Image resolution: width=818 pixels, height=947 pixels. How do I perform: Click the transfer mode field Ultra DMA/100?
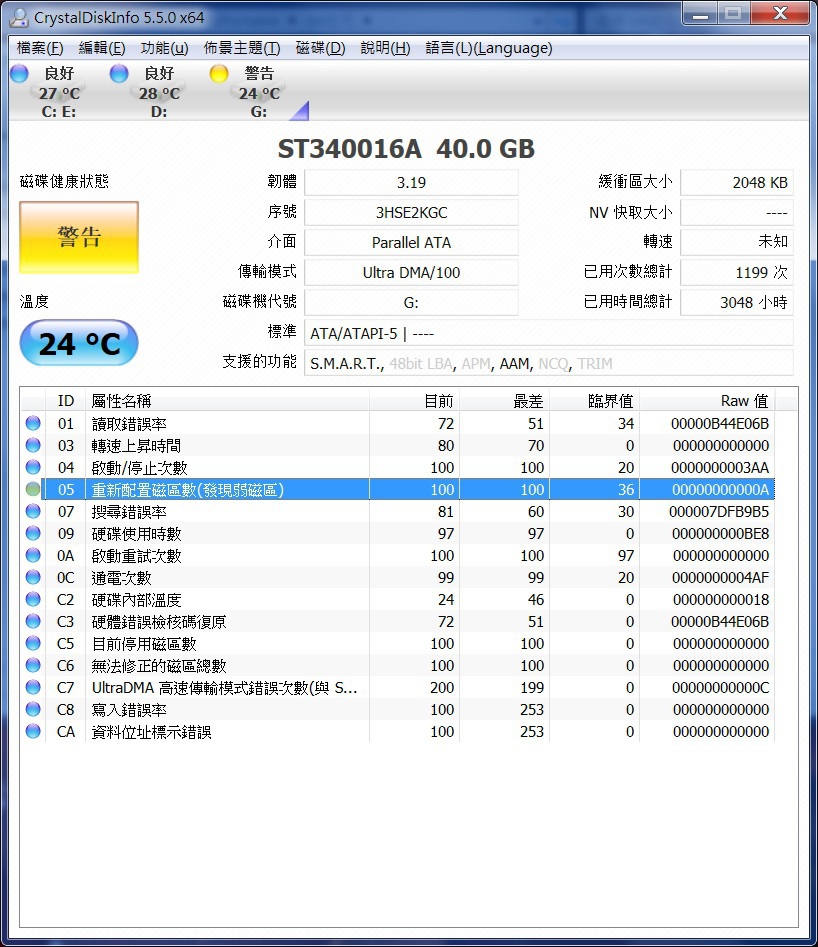click(x=411, y=272)
